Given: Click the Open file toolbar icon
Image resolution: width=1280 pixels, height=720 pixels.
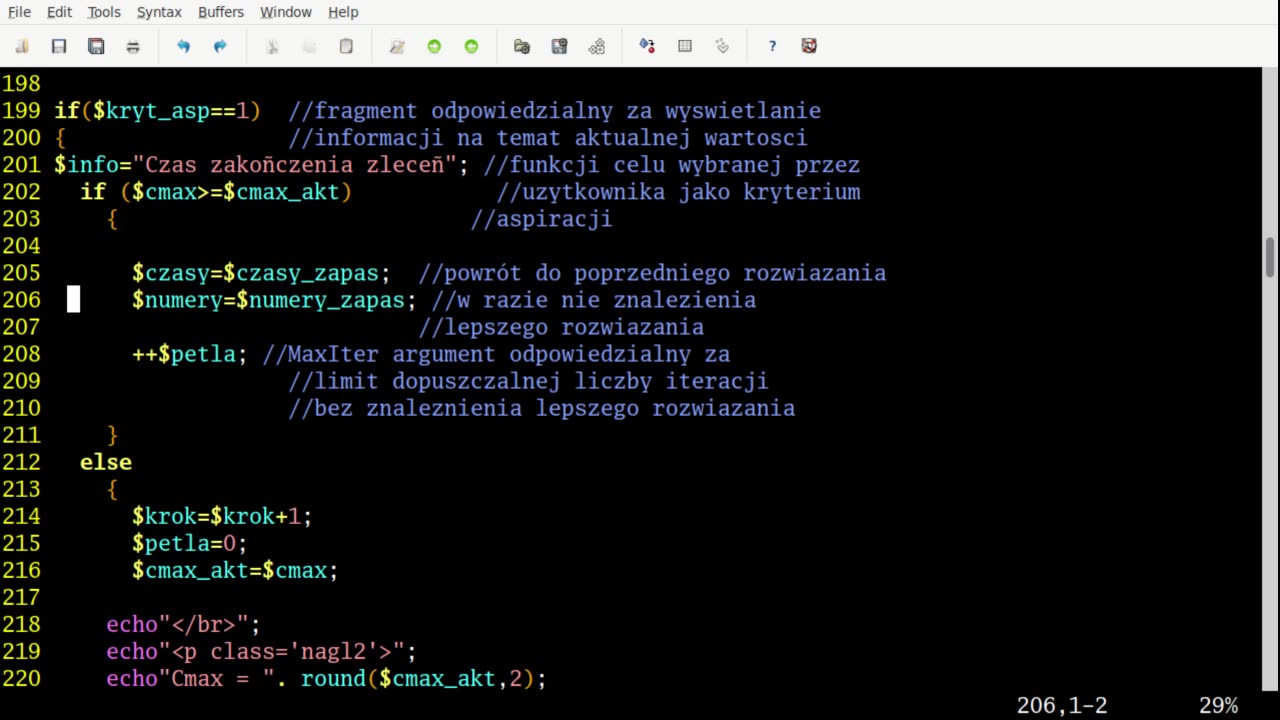Looking at the screenshot, I should coord(22,46).
